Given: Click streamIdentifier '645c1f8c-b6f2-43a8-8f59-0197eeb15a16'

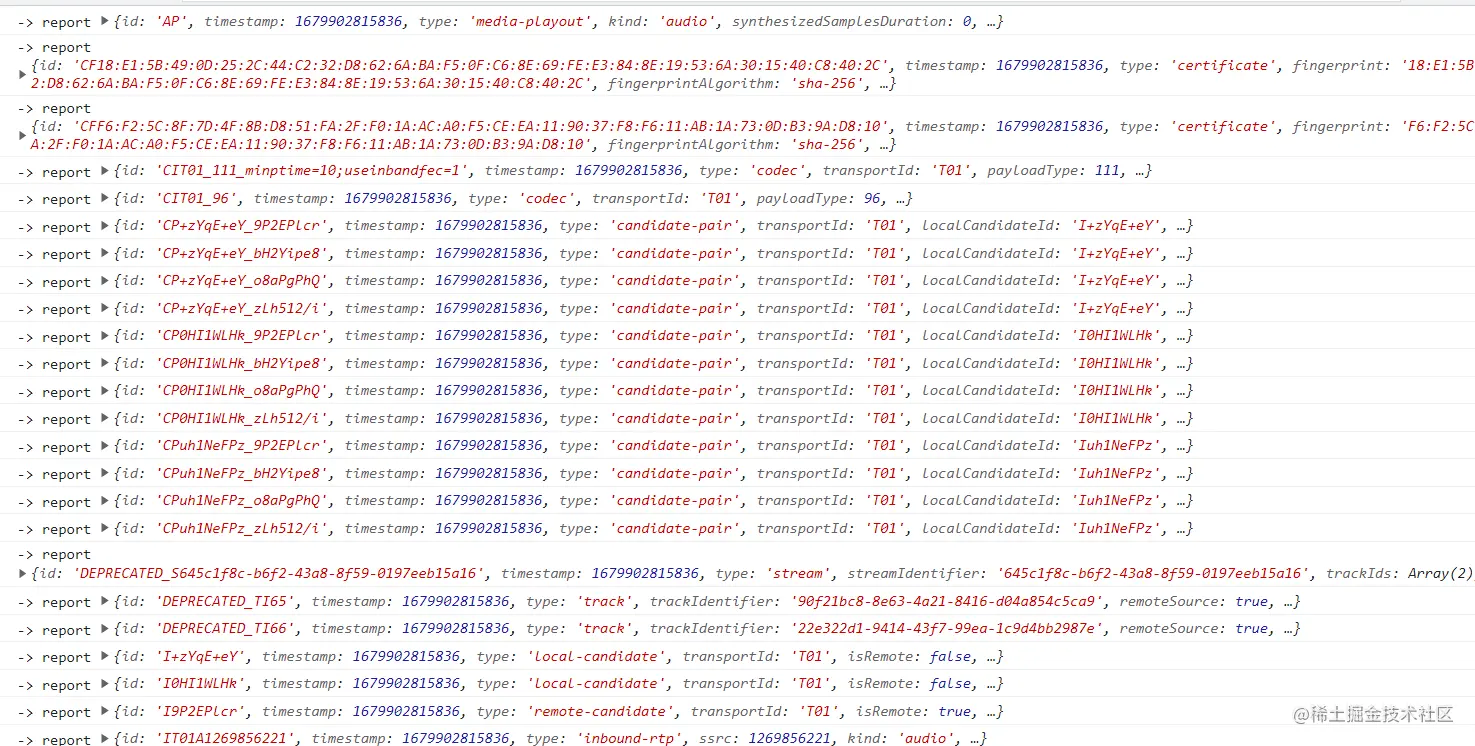Looking at the screenshot, I should 1151,574.
